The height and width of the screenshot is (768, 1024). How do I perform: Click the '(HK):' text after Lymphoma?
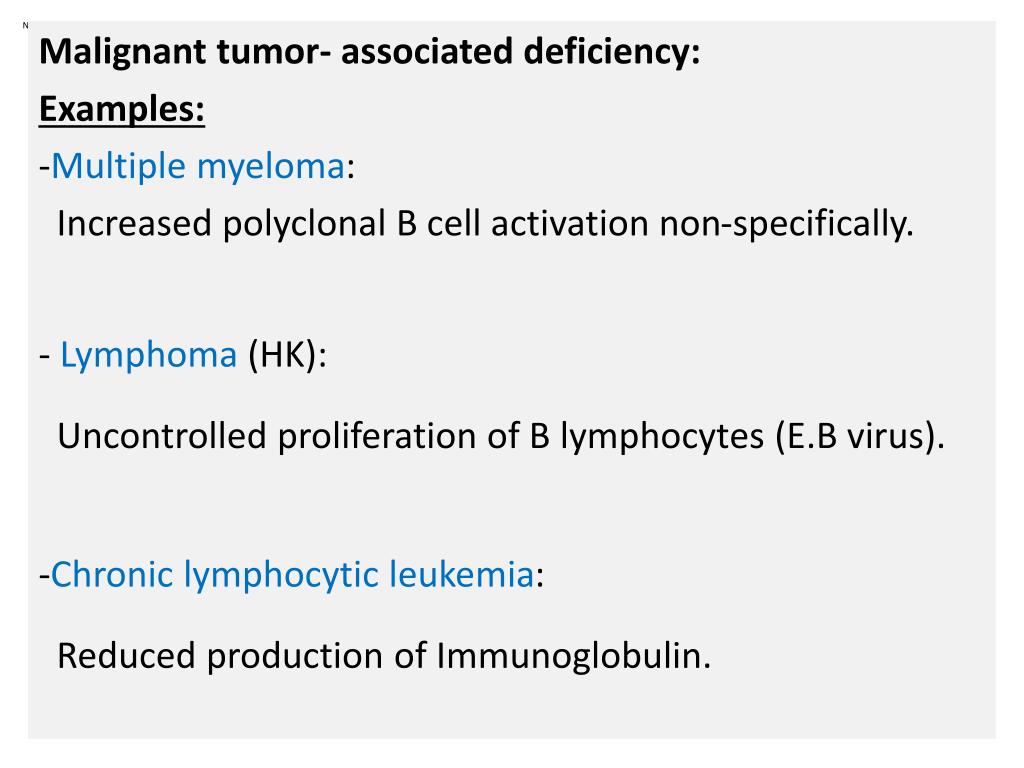(x=287, y=355)
